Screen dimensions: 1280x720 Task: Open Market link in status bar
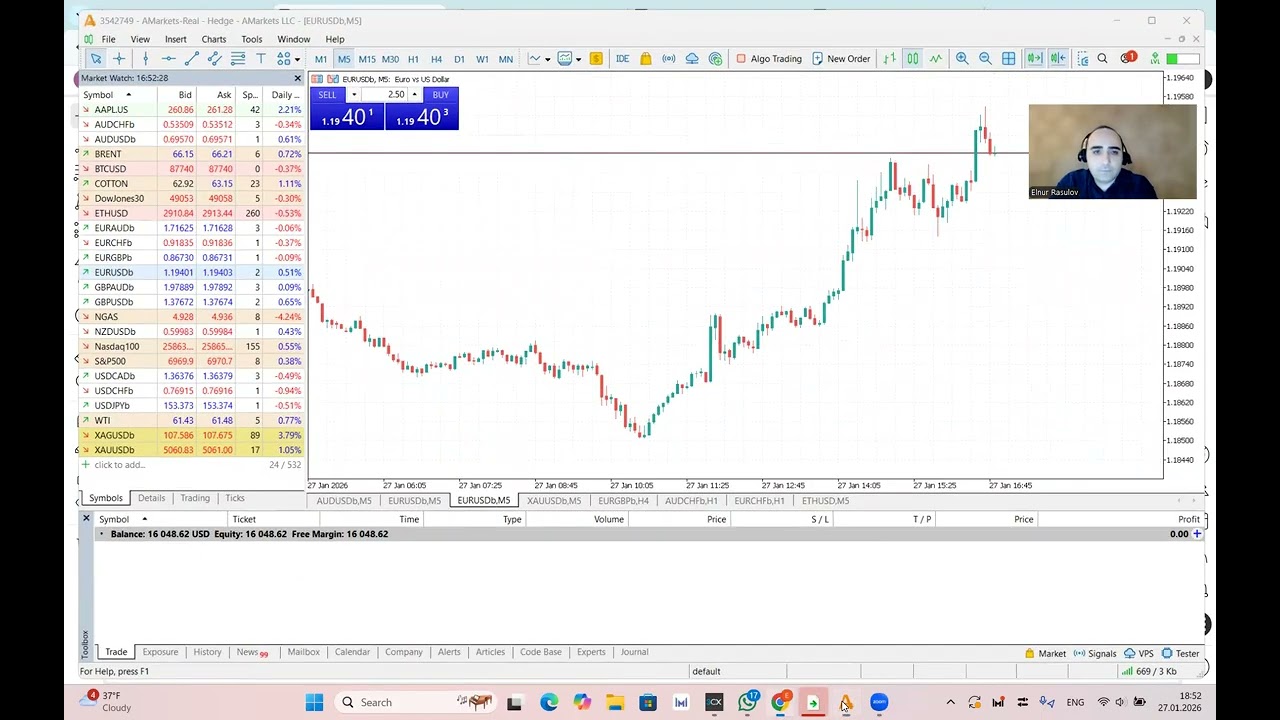coord(1045,653)
